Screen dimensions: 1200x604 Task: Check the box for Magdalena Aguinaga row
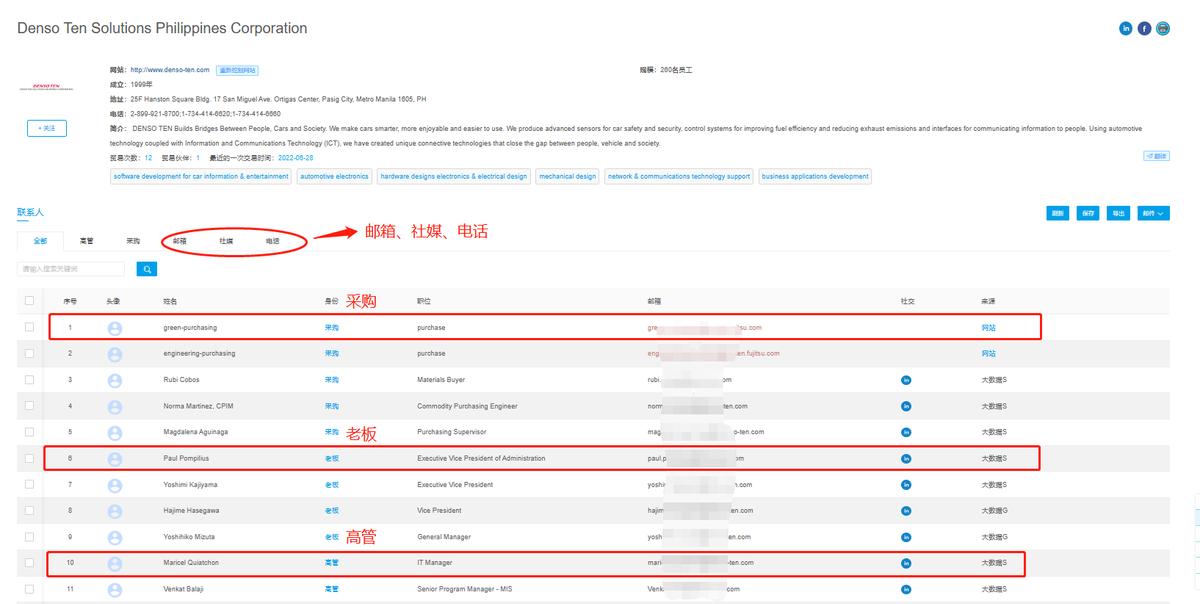coord(29,432)
